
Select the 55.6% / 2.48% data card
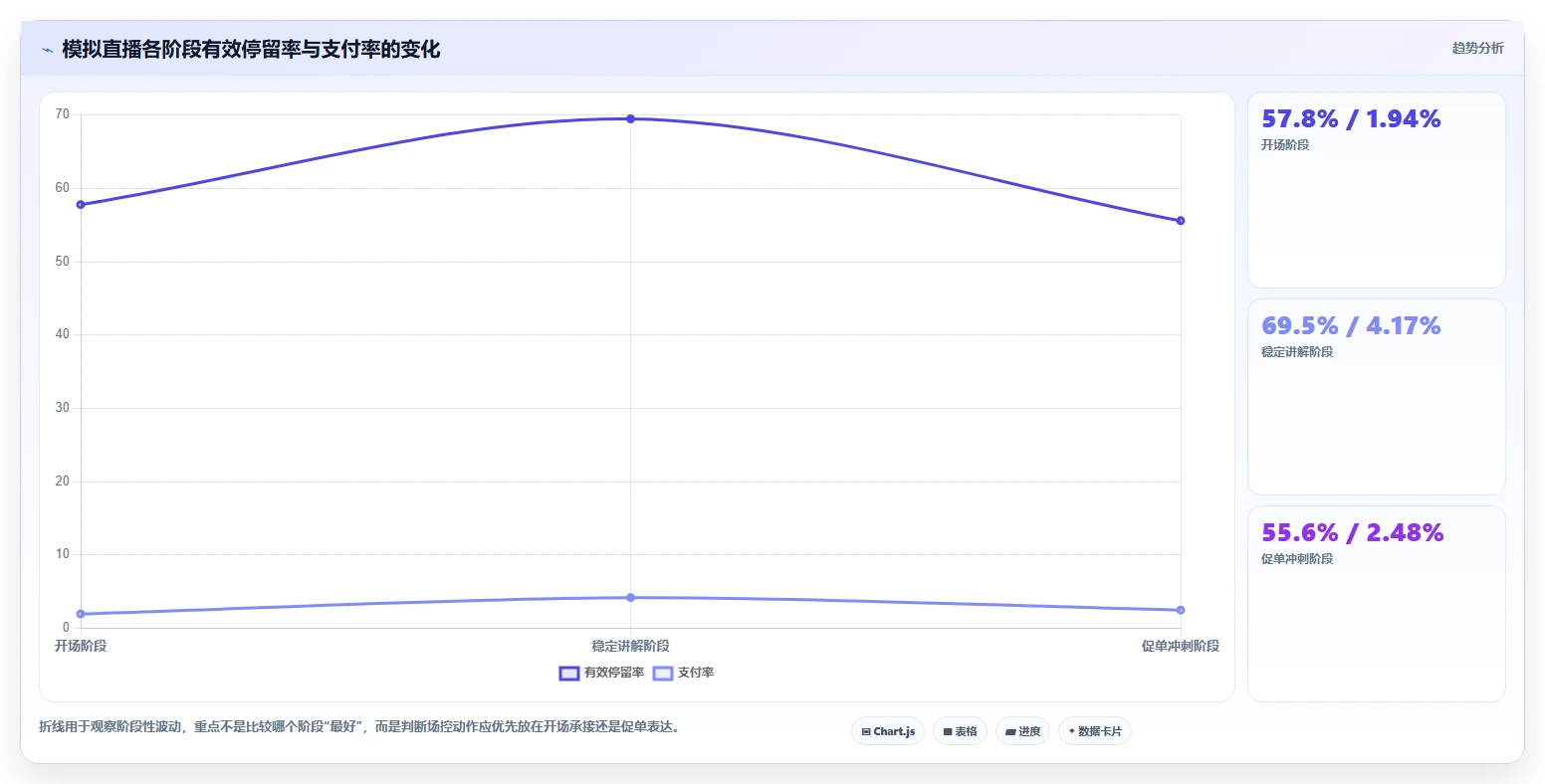click(1376, 604)
